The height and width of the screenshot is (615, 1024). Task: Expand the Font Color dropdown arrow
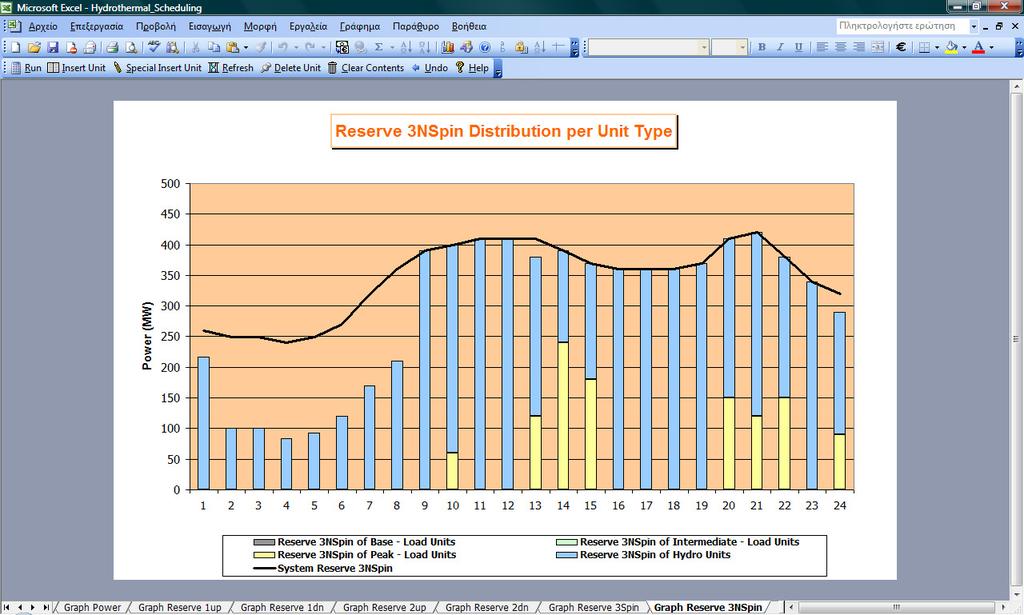click(x=991, y=47)
